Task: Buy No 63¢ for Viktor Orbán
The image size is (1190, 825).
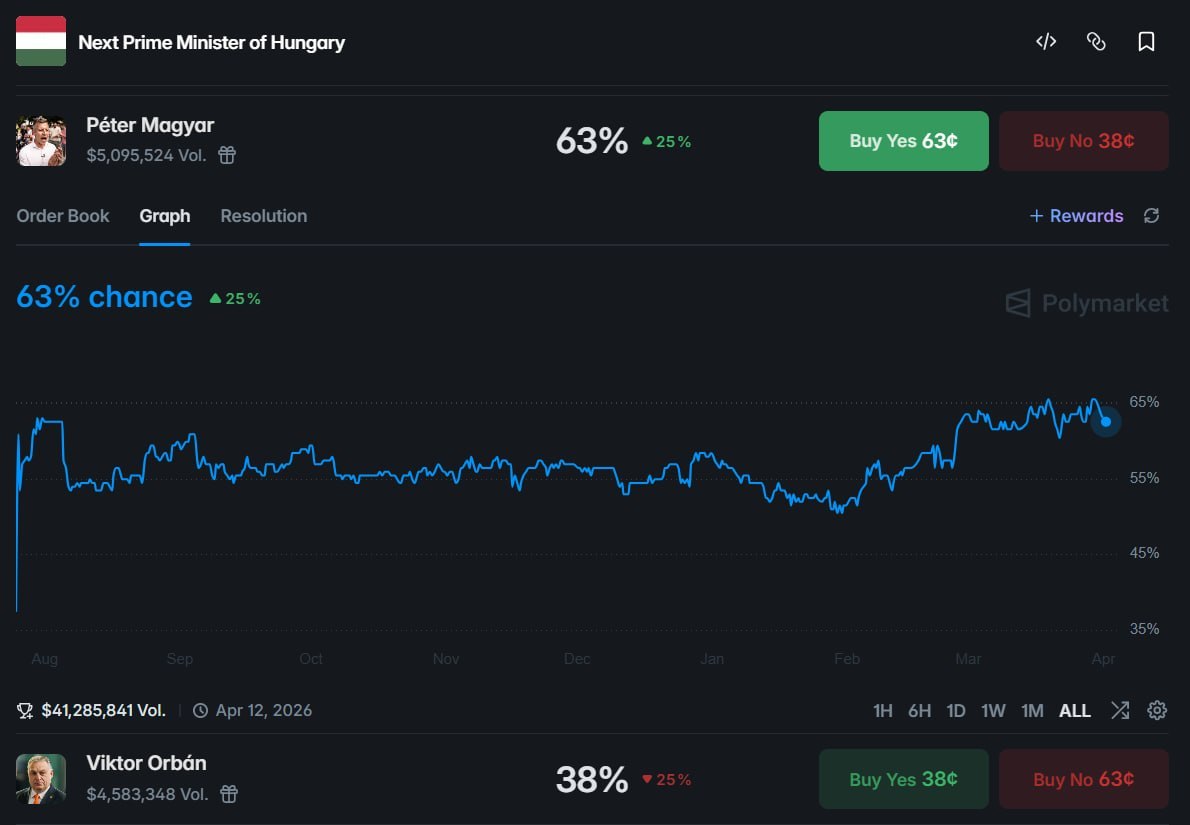Action: (x=1084, y=779)
